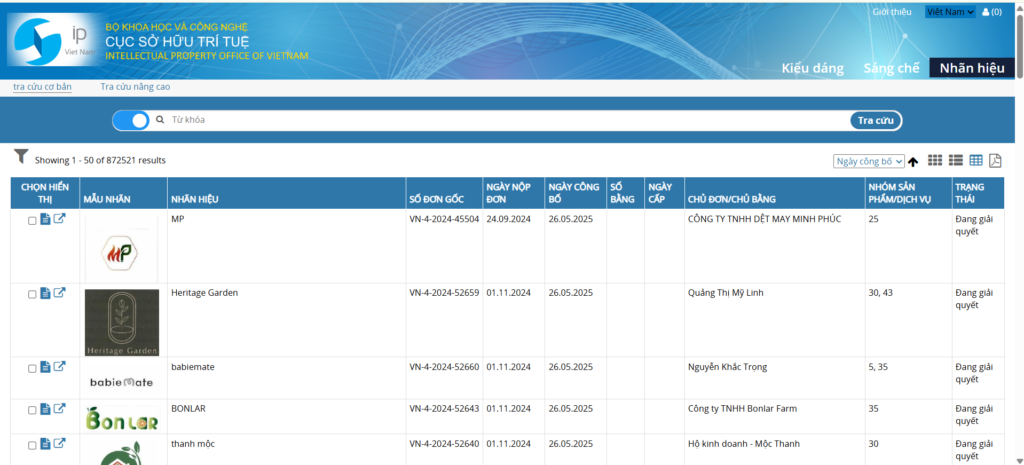
Task: Click owner CÔNG TY TNHH DỆT MAY MINH PHÚC
Action: pos(765,219)
